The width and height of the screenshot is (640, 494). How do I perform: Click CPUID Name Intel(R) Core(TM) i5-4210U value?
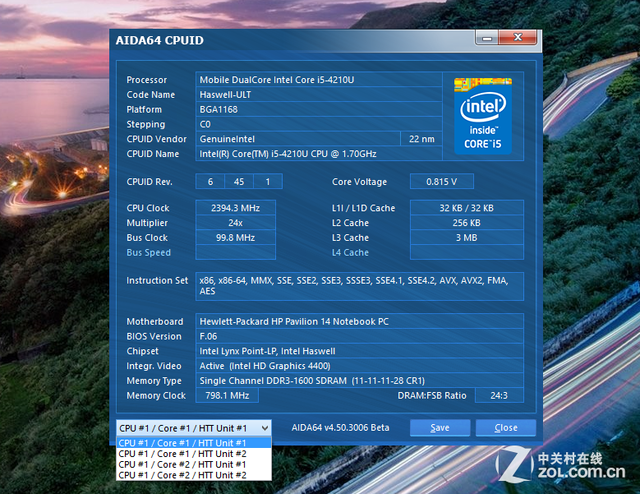(x=319, y=154)
